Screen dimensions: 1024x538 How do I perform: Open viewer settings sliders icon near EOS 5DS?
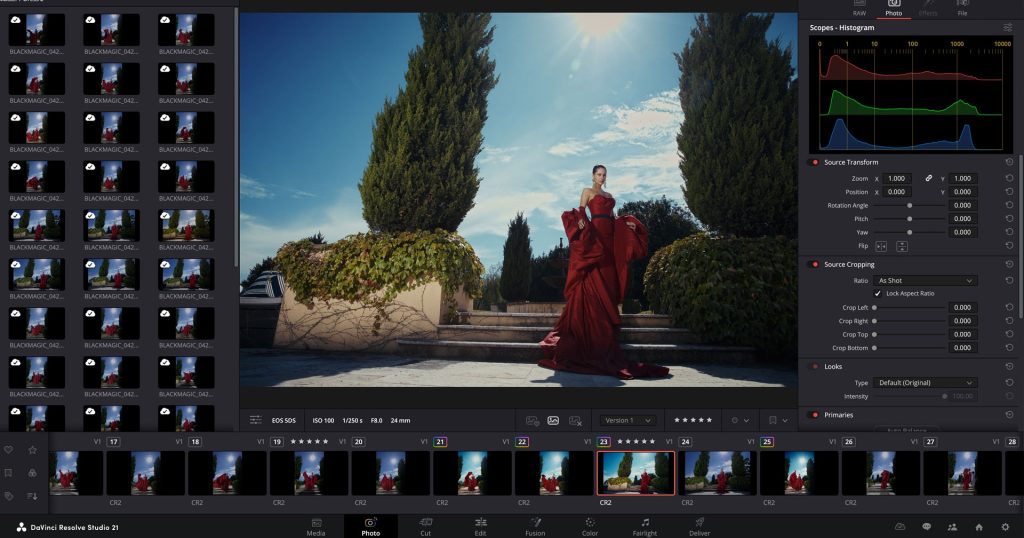click(x=255, y=420)
